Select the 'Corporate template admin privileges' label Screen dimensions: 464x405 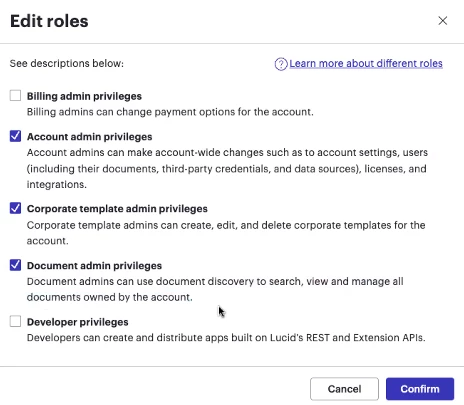click(x=117, y=209)
